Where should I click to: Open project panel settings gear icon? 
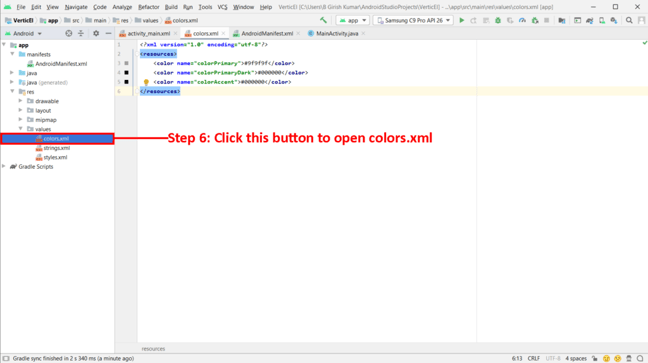pyautogui.click(x=96, y=33)
